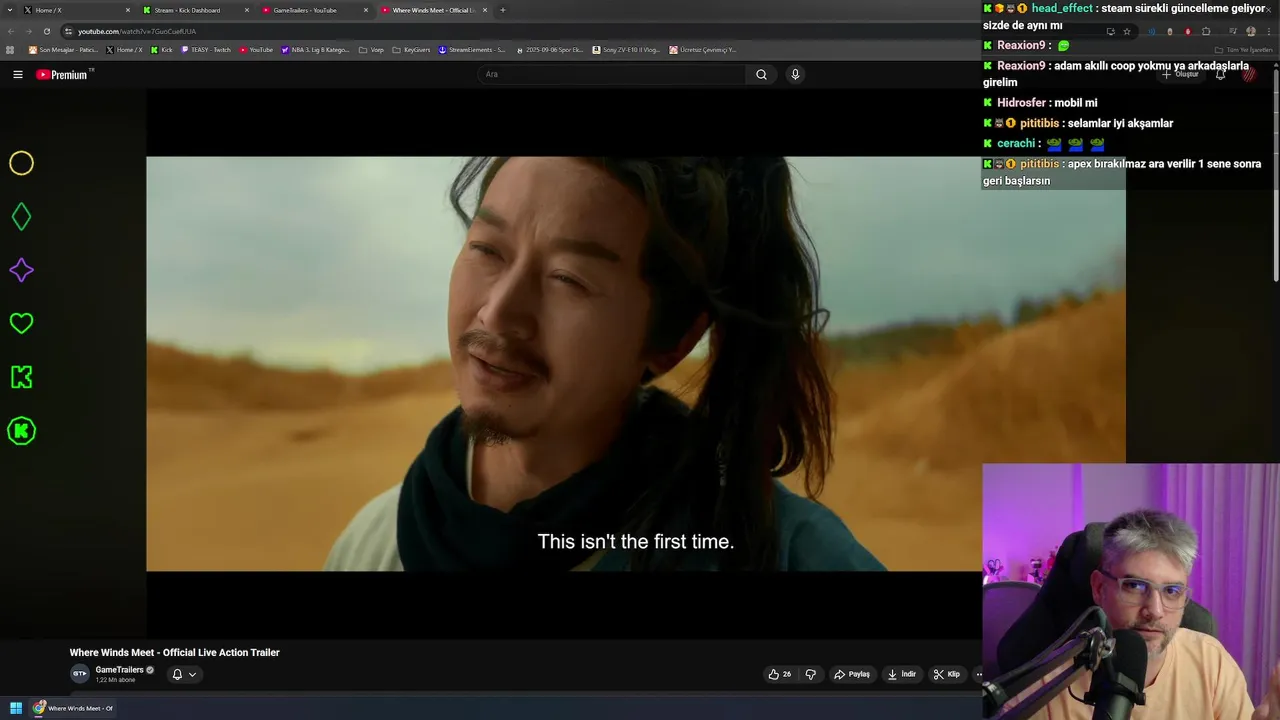Image resolution: width=1280 pixels, height=720 pixels.
Task: Open the YouTube bookmark
Action: tap(255, 50)
